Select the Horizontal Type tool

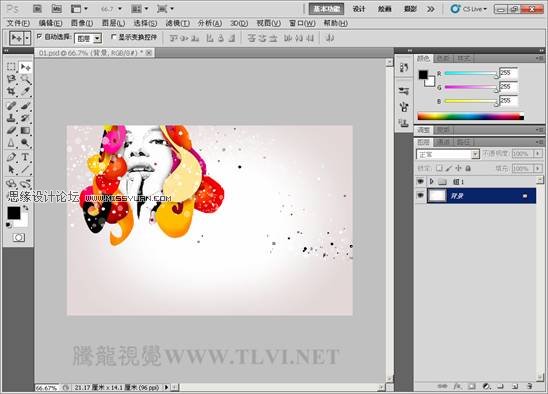click(x=25, y=157)
